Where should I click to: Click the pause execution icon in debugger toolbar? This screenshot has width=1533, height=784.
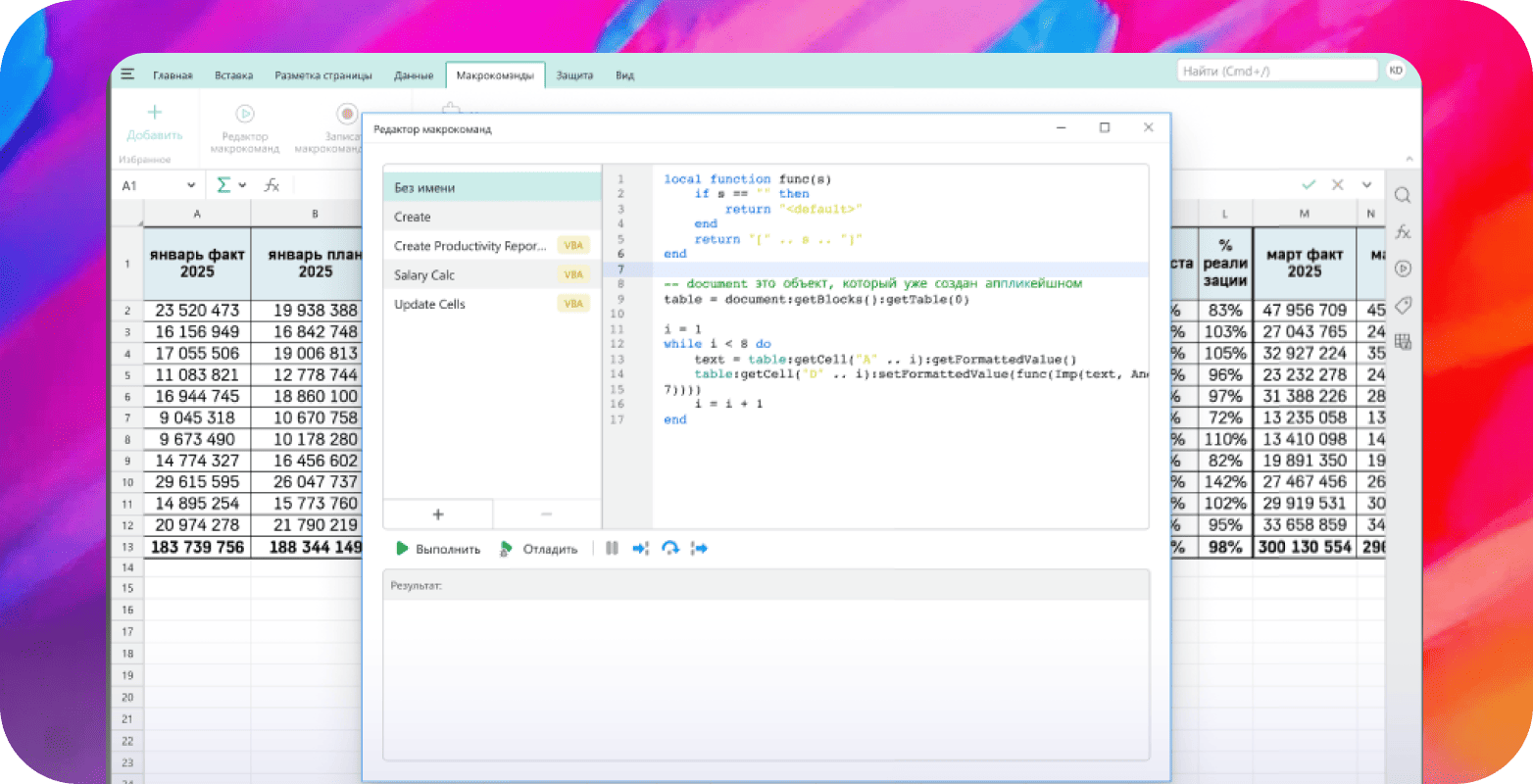point(612,549)
